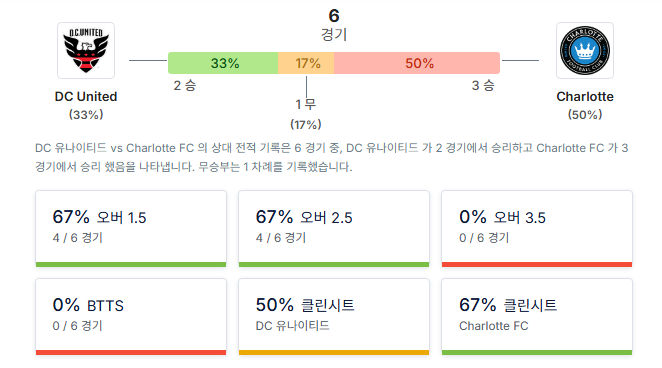Open the 67% 오버 2.5 stat card
Screen dimensions: 662x368
click(x=334, y=229)
